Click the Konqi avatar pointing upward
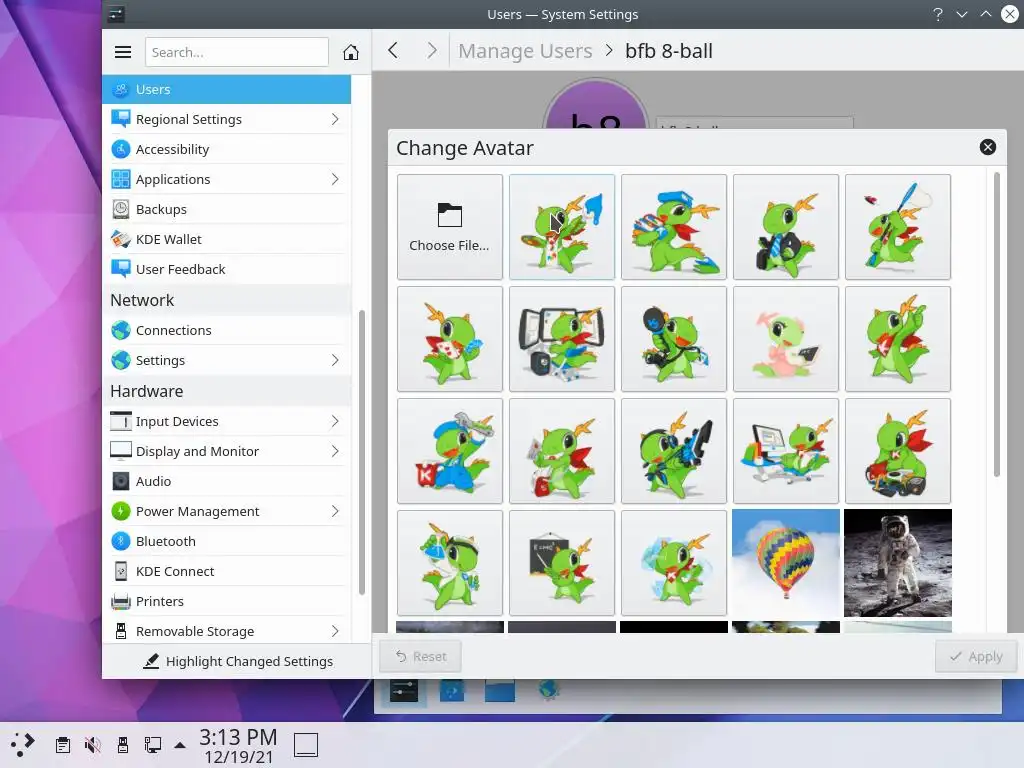 (x=897, y=339)
